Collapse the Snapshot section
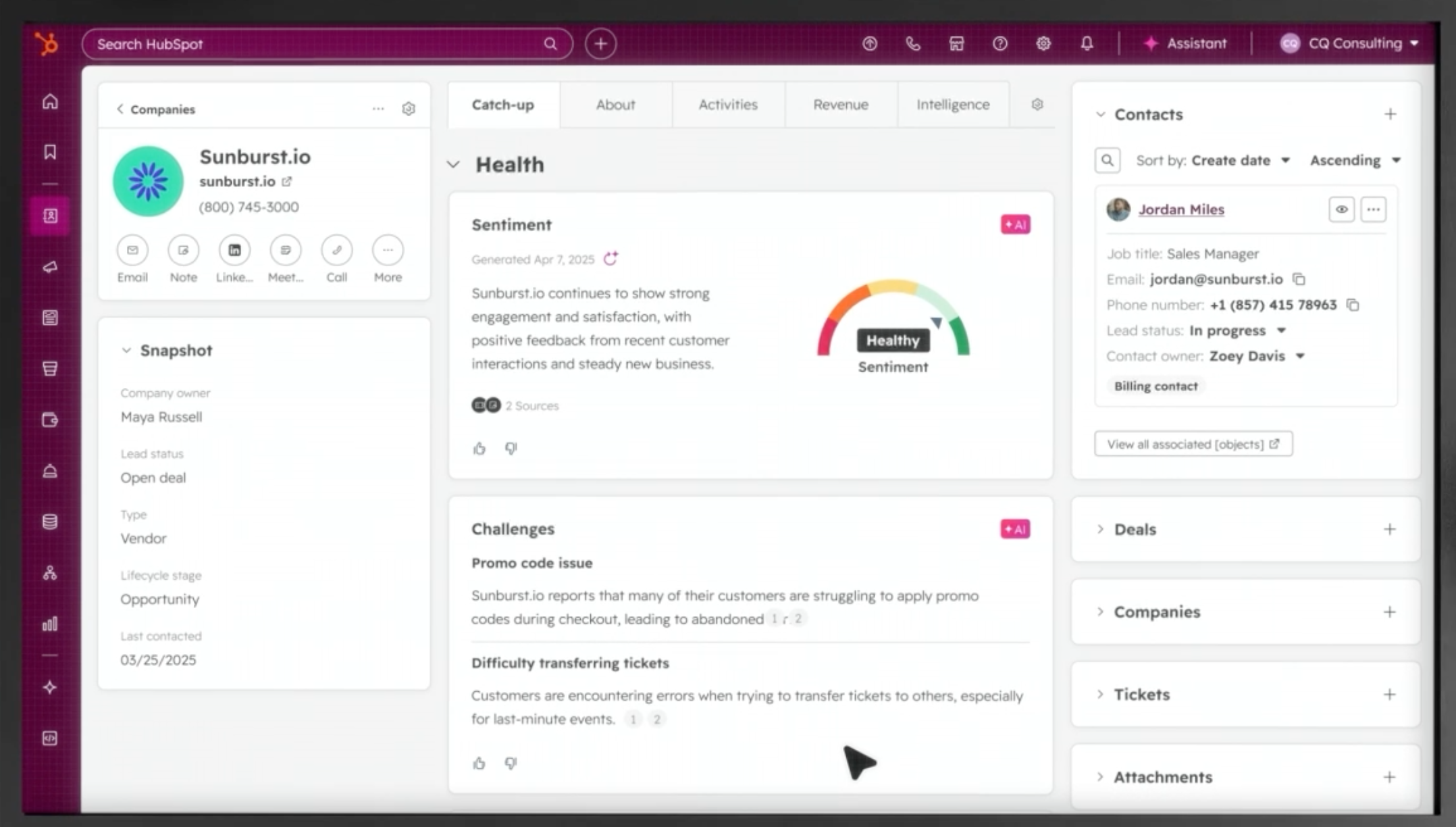 (x=126, y=350)
